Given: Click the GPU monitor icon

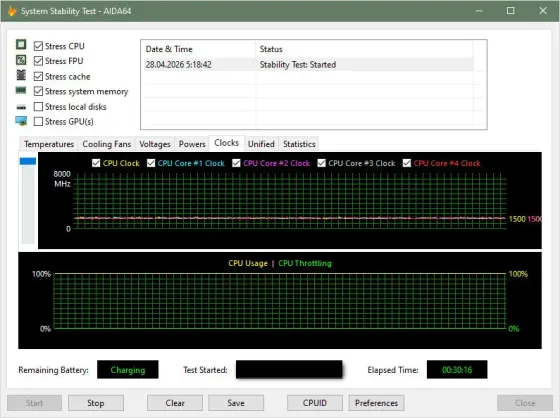Looking at the screenshot, I should [x=21, y=121].
